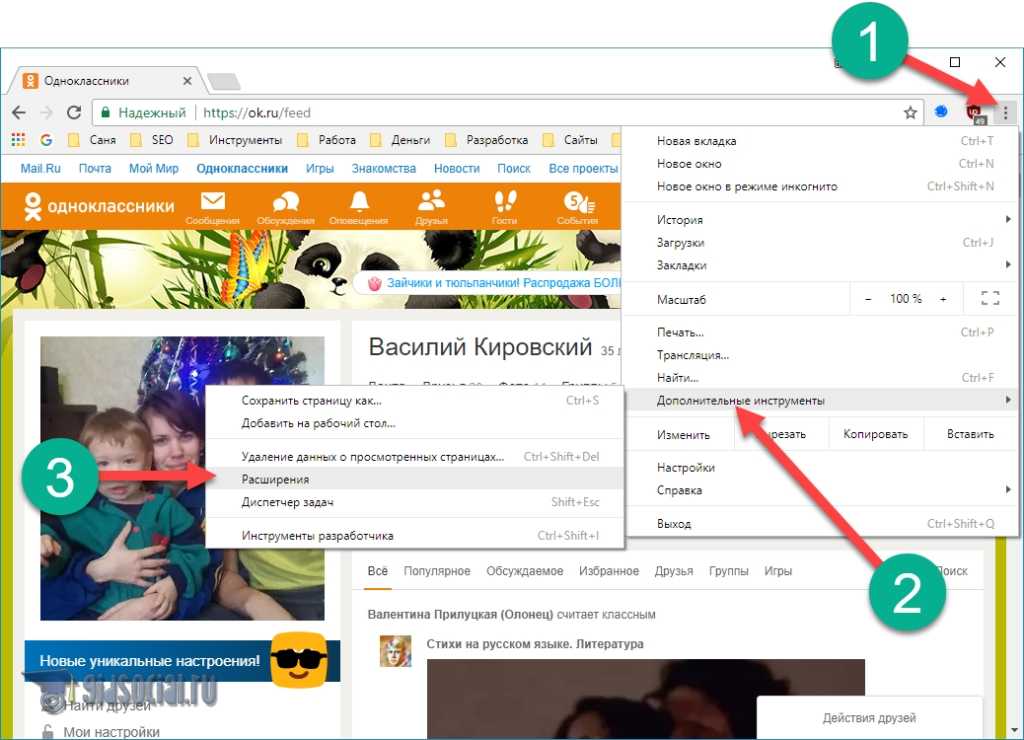
Task: Click the sunglasses smiley banner icon
Action: point(298,660)
